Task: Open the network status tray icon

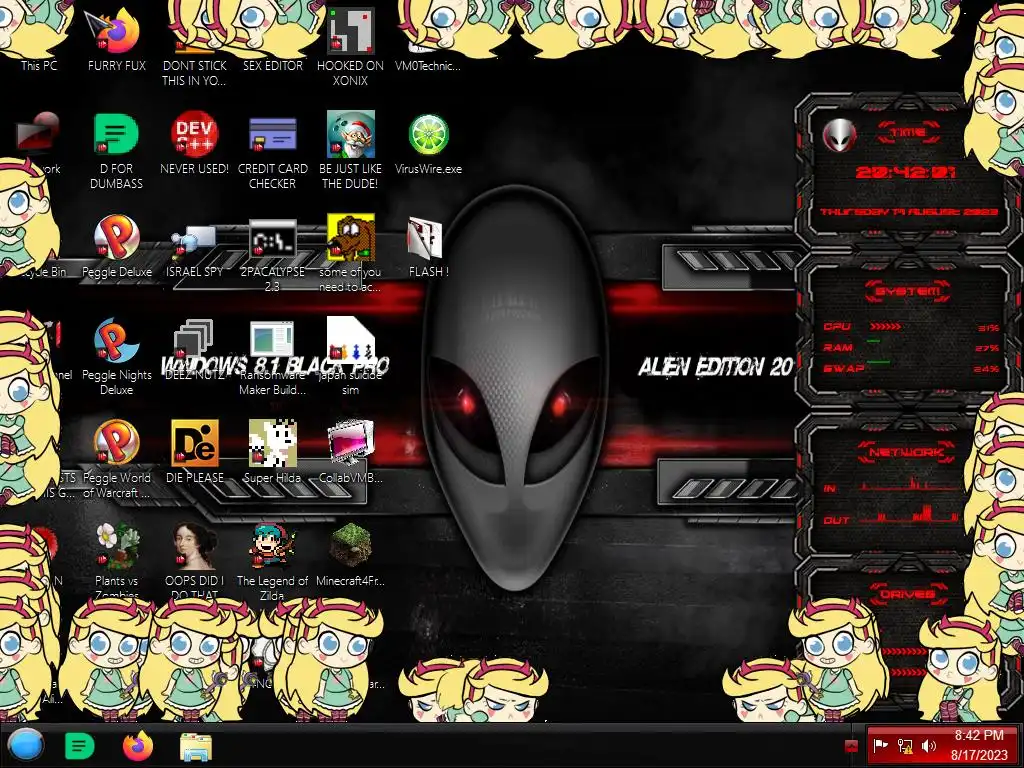Action: [x=904, y=745]
